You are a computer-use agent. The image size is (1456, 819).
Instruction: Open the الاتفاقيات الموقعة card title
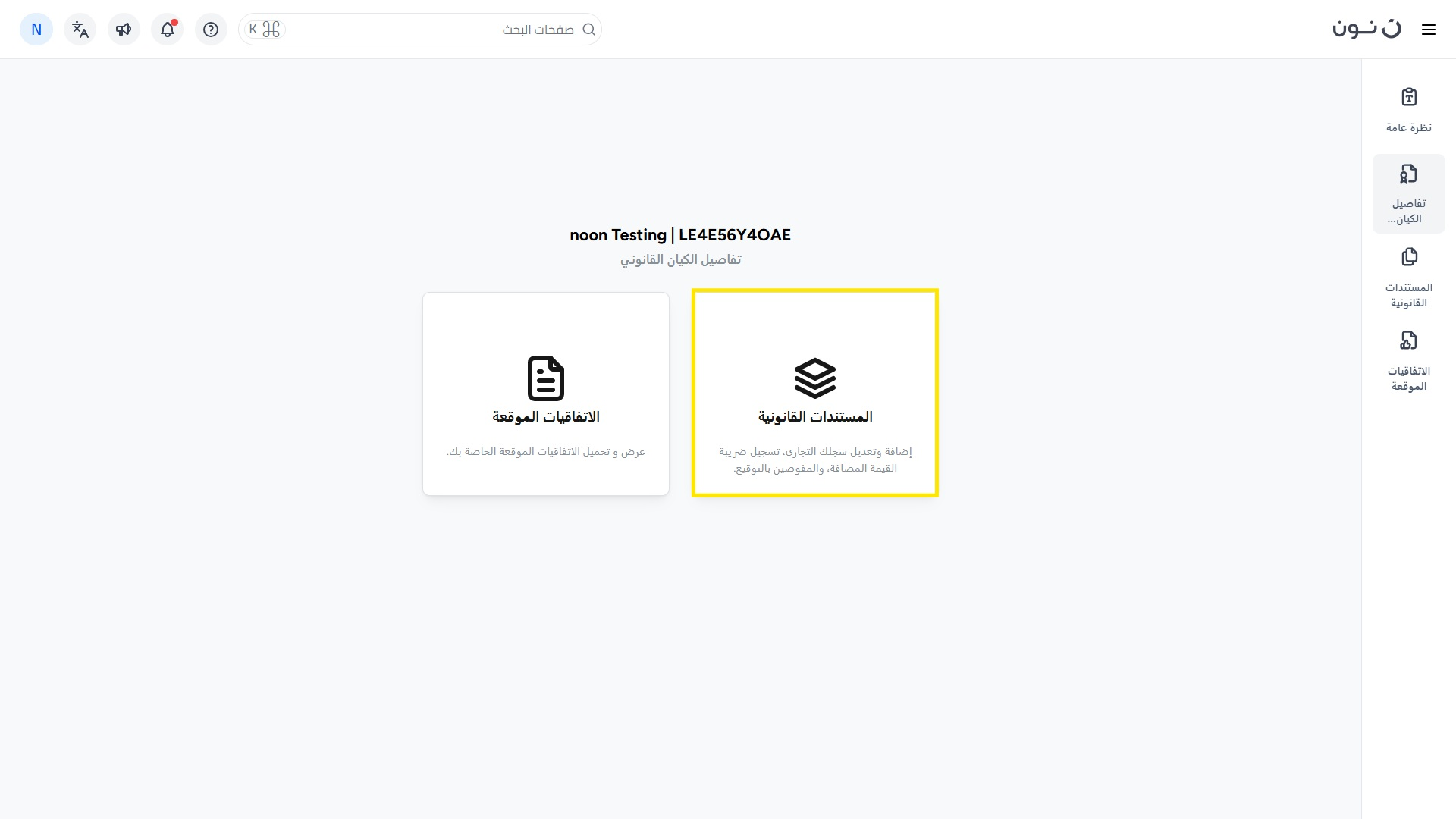tap(546, 417)
